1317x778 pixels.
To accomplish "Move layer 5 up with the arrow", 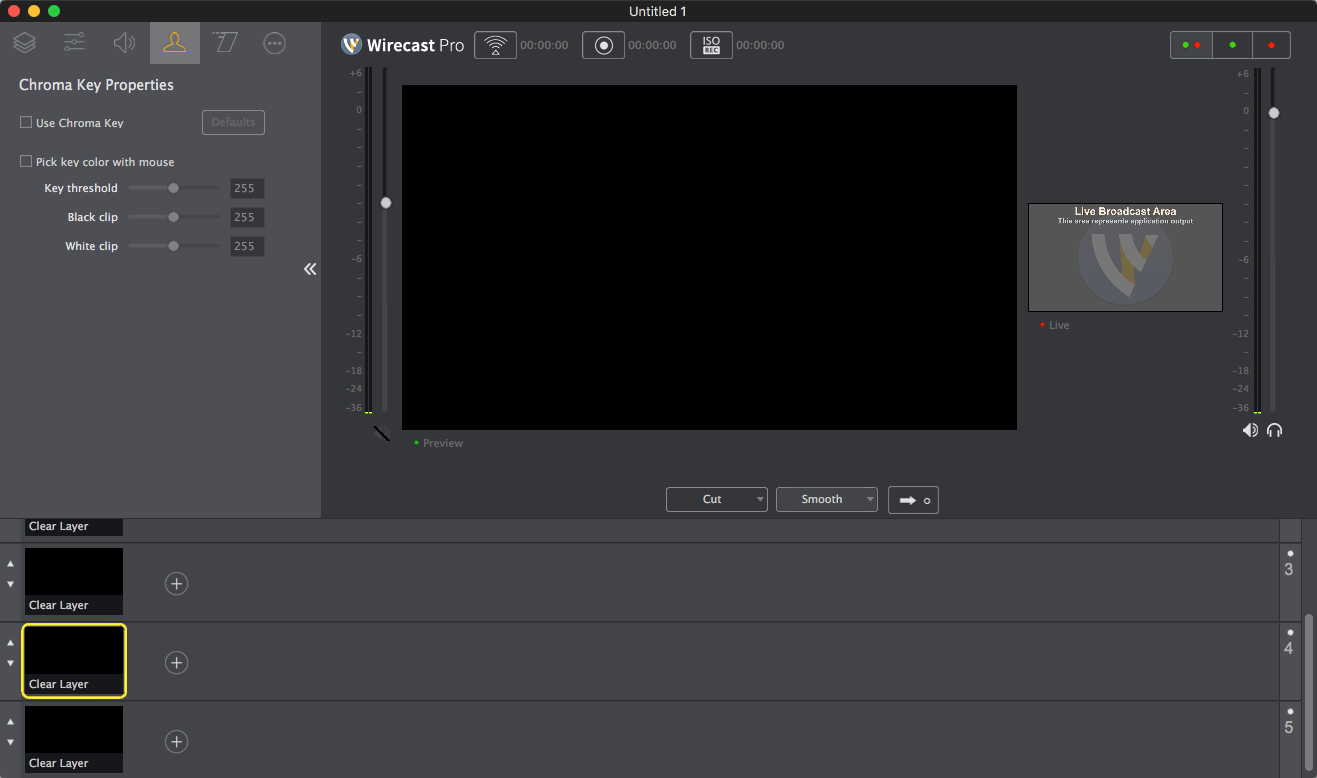I will [x=11, y=721].
